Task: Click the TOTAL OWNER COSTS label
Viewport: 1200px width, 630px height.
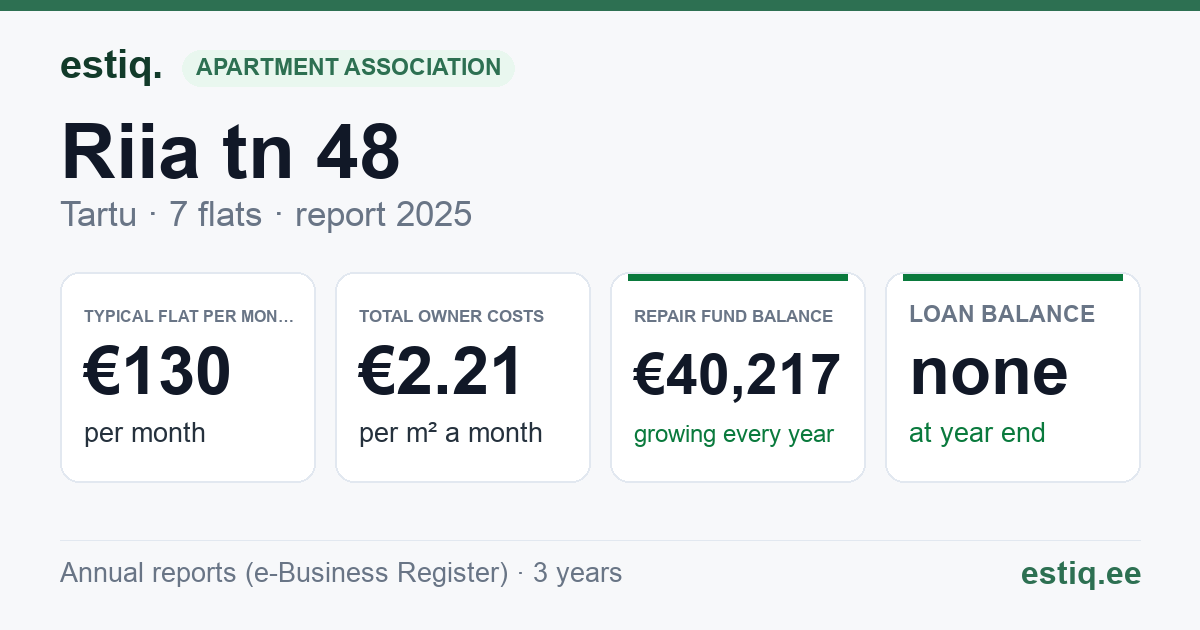Action: coord(452,316)
